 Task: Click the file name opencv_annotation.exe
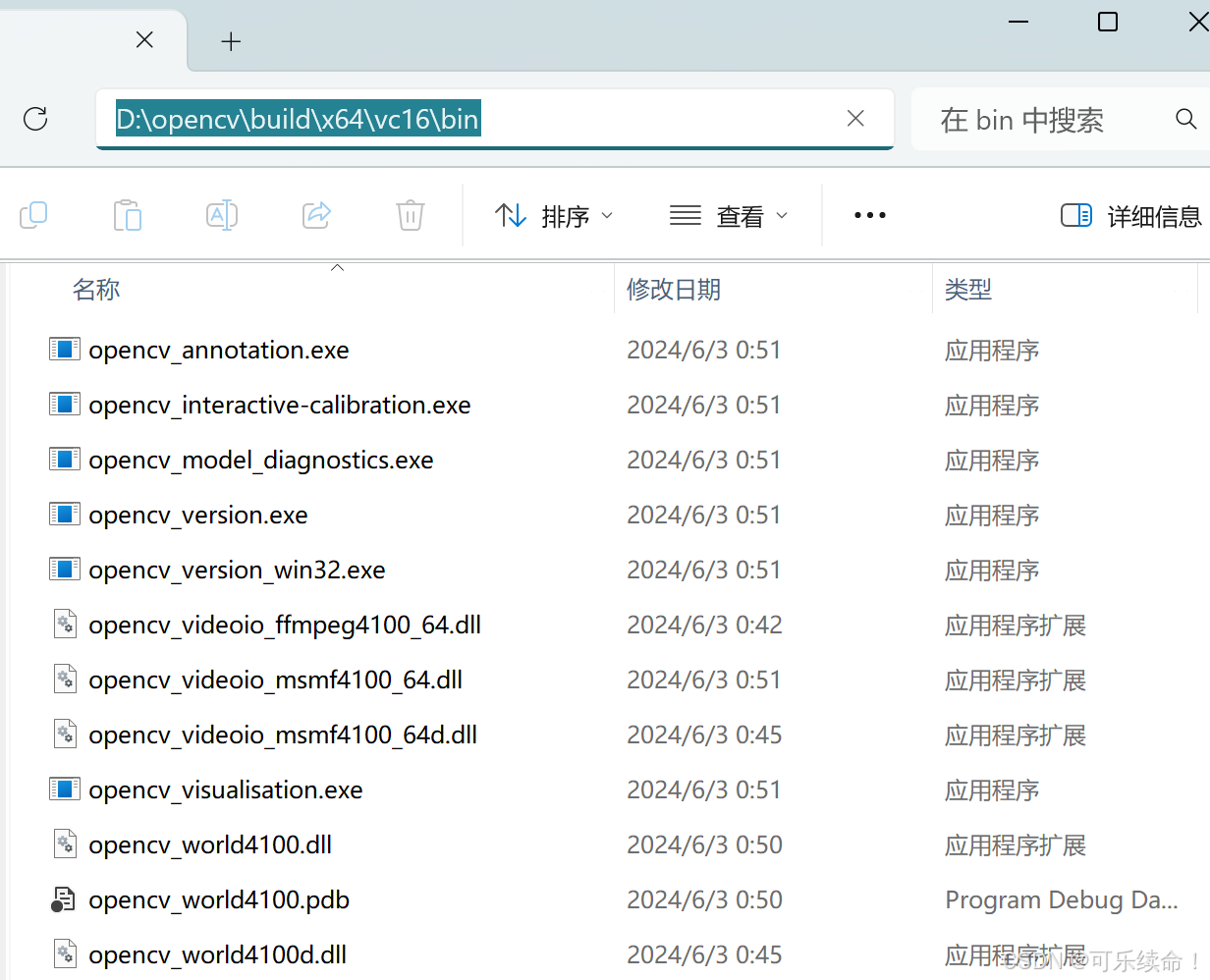(x=219, y=351)
